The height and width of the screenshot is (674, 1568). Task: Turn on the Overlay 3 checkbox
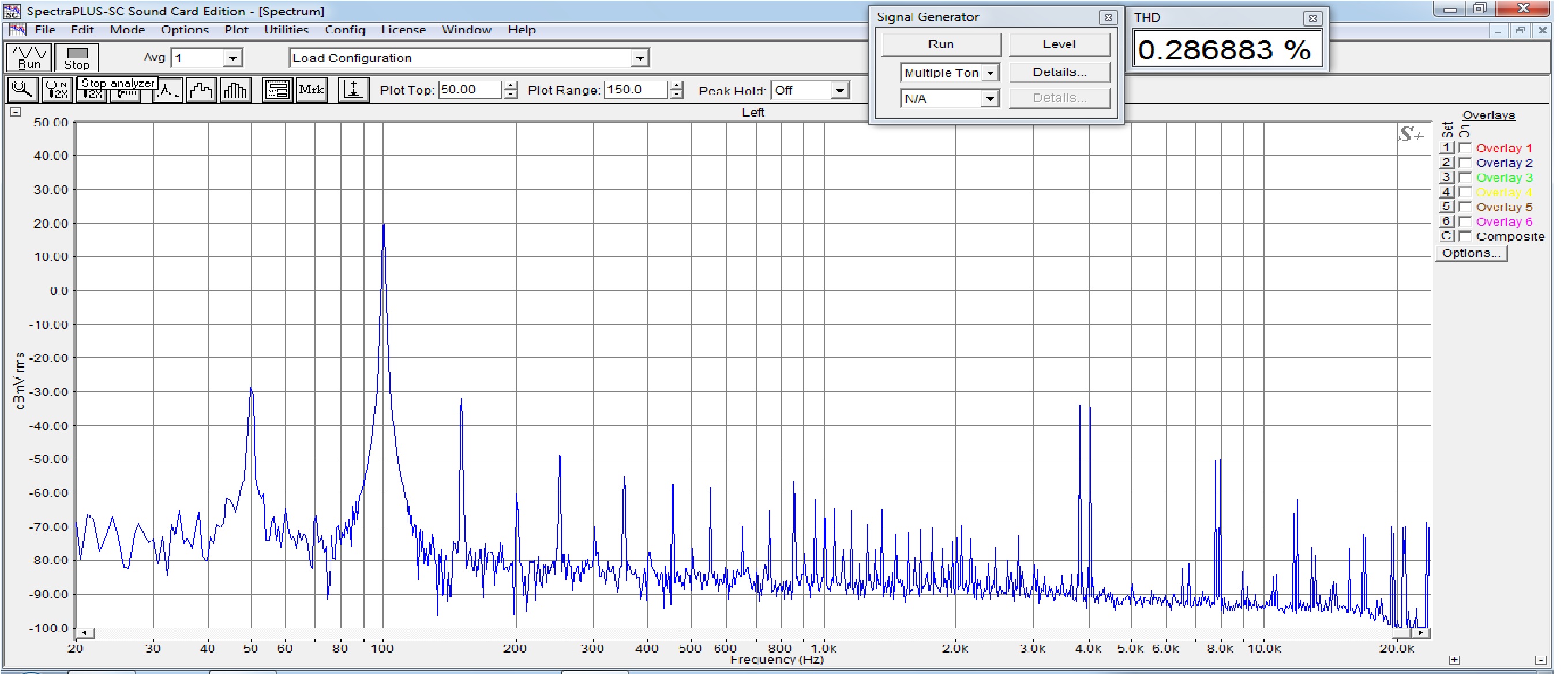click(x=1465, y=177)
